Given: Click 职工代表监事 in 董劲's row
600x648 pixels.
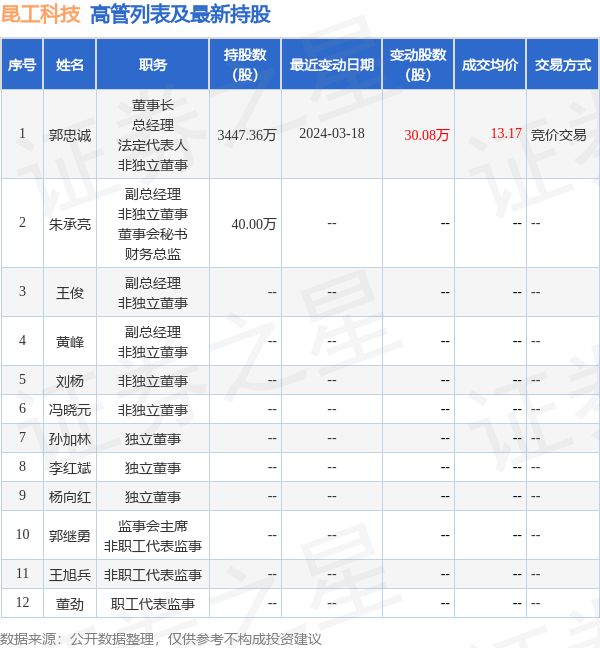Looking at the screenshot, I should pyautogui.click(x=153, y=604).
